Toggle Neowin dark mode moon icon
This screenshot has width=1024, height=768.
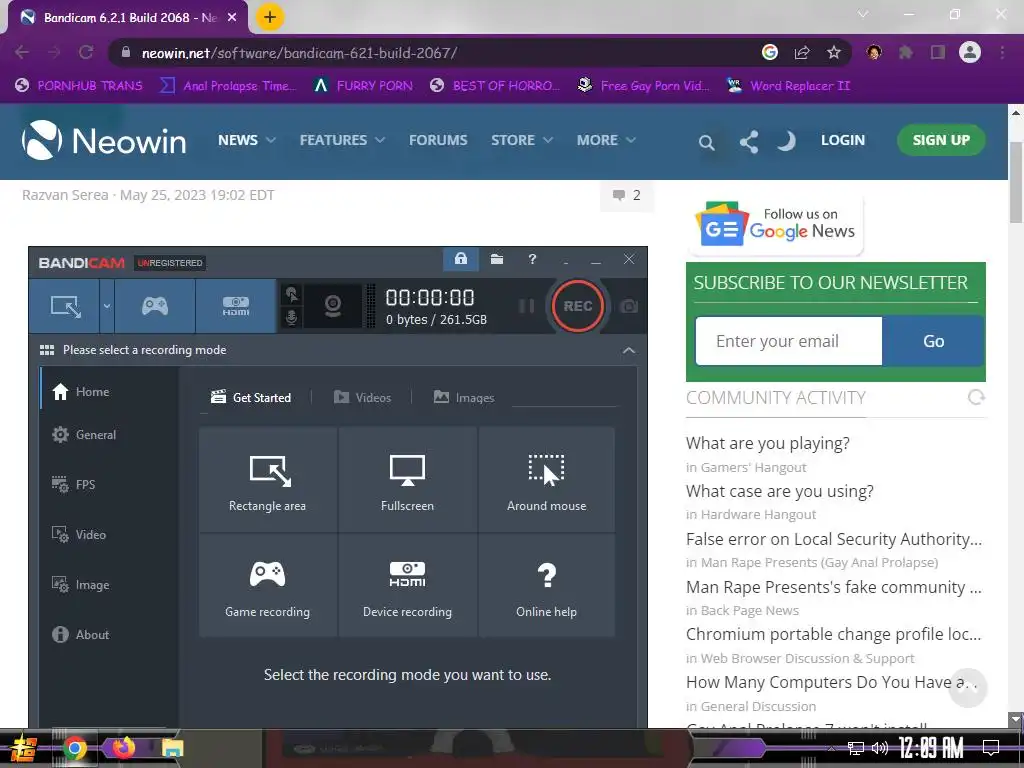(786, 140)
